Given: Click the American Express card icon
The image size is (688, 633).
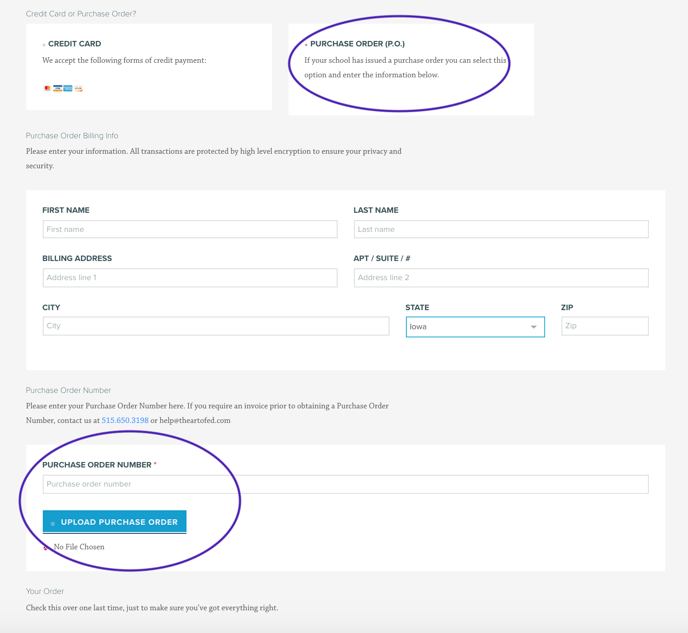Looking at the screenshot, I should pos(68,88).
